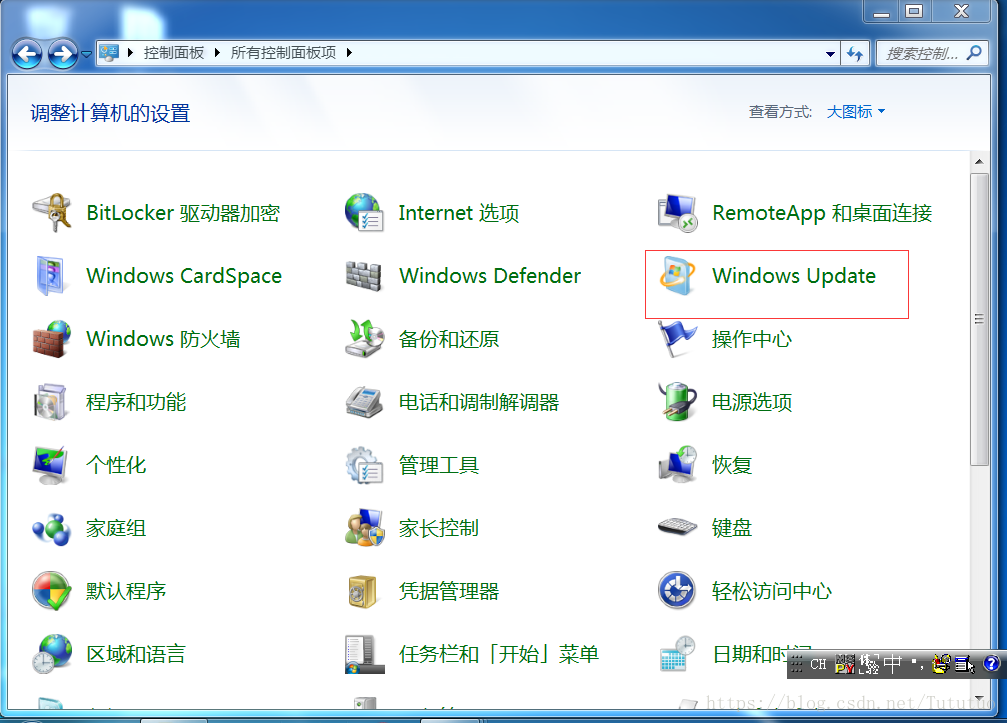
Task: Click the scrollbar down arrow
Action: pos(979,699)
